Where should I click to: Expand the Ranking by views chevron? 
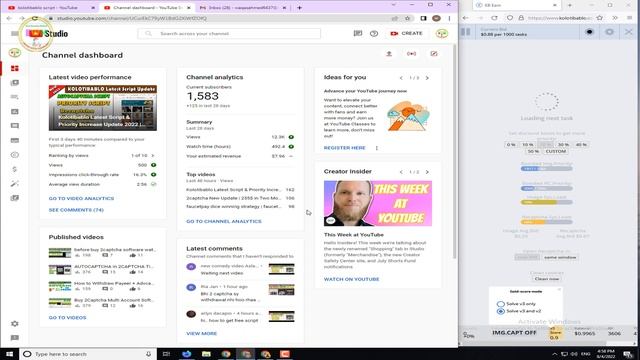point(153,156)
